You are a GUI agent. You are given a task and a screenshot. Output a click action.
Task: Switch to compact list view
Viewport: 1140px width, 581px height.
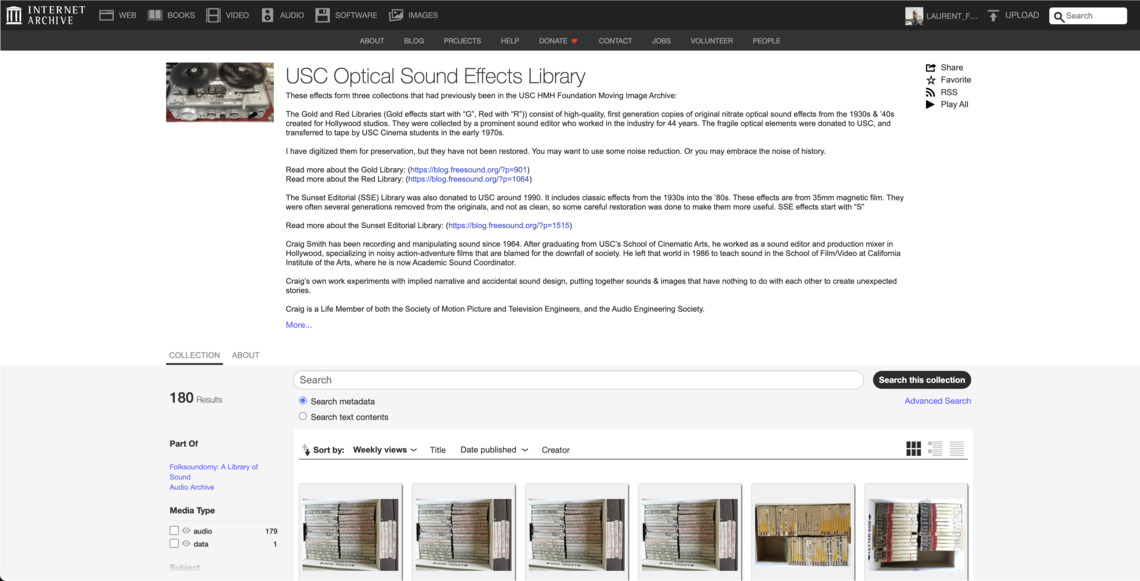pyautogui.click(x=957, y=449)
